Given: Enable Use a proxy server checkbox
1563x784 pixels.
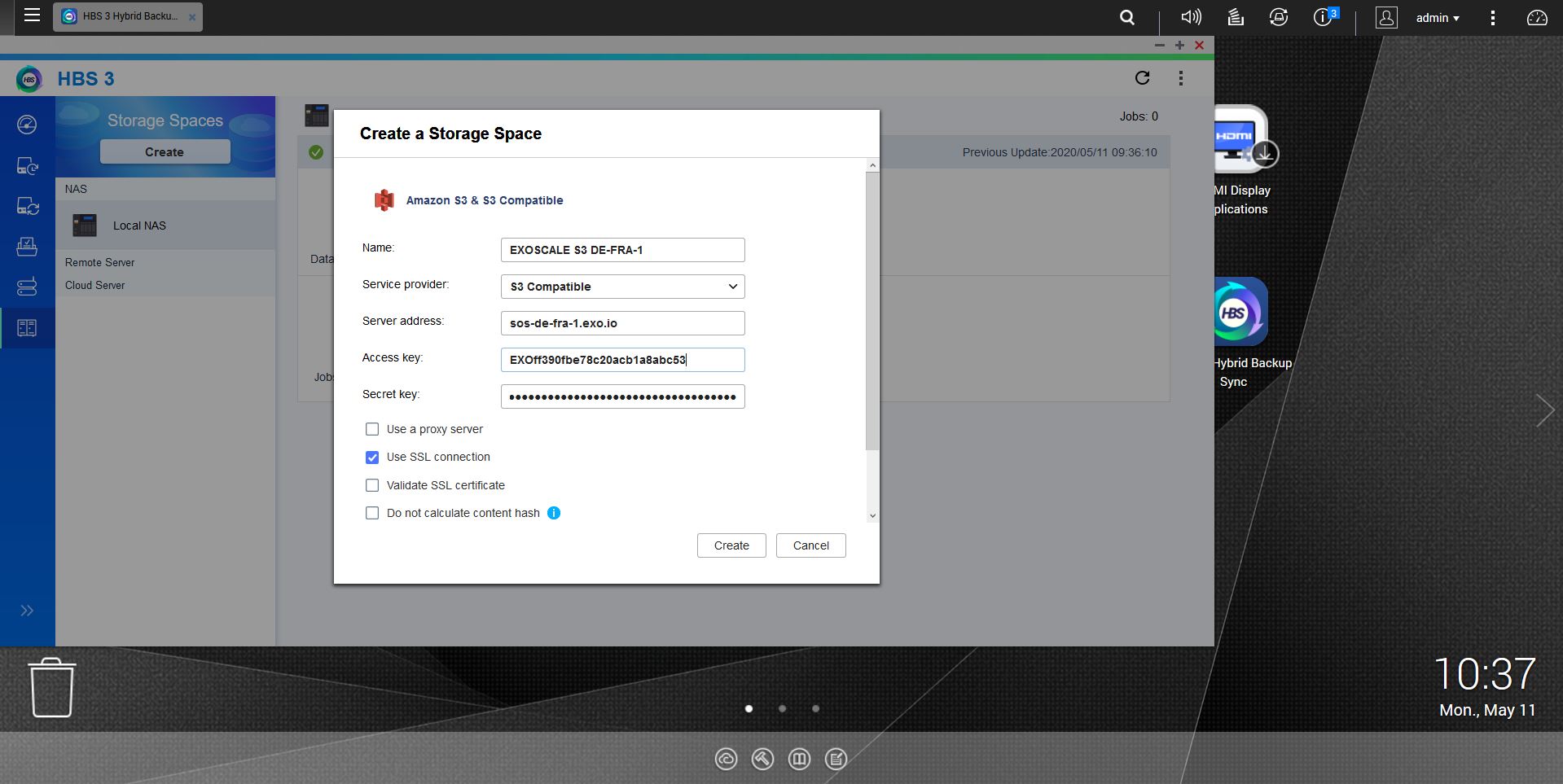Looking at the screenshot, I should pos(372,429).
